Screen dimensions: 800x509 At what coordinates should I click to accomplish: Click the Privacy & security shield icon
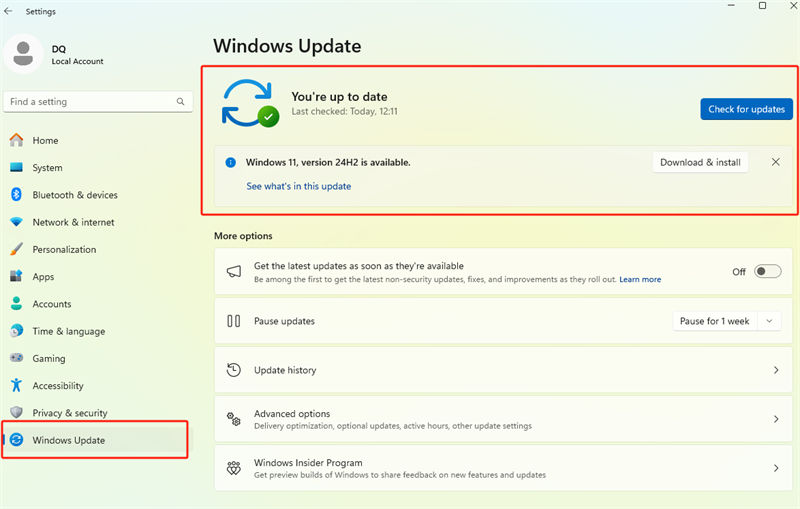[16, 412]
